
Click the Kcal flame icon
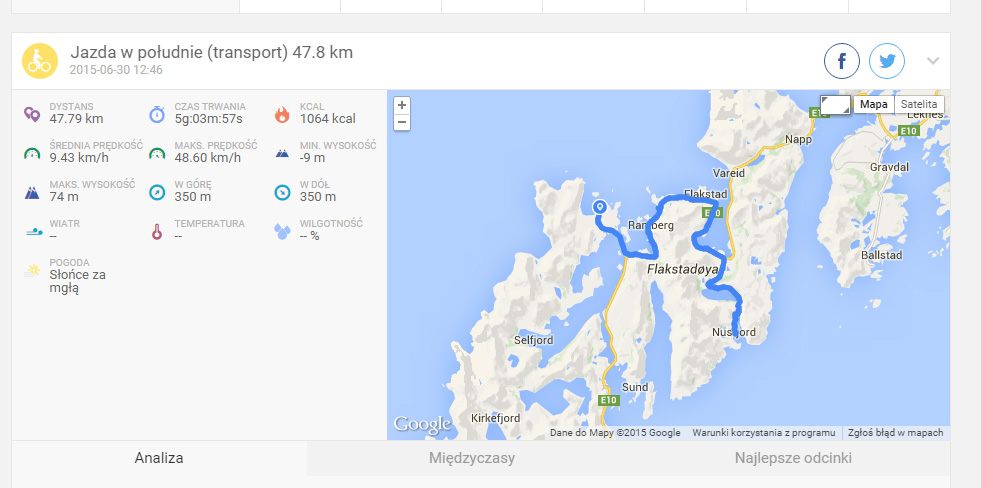coord(282,114)
